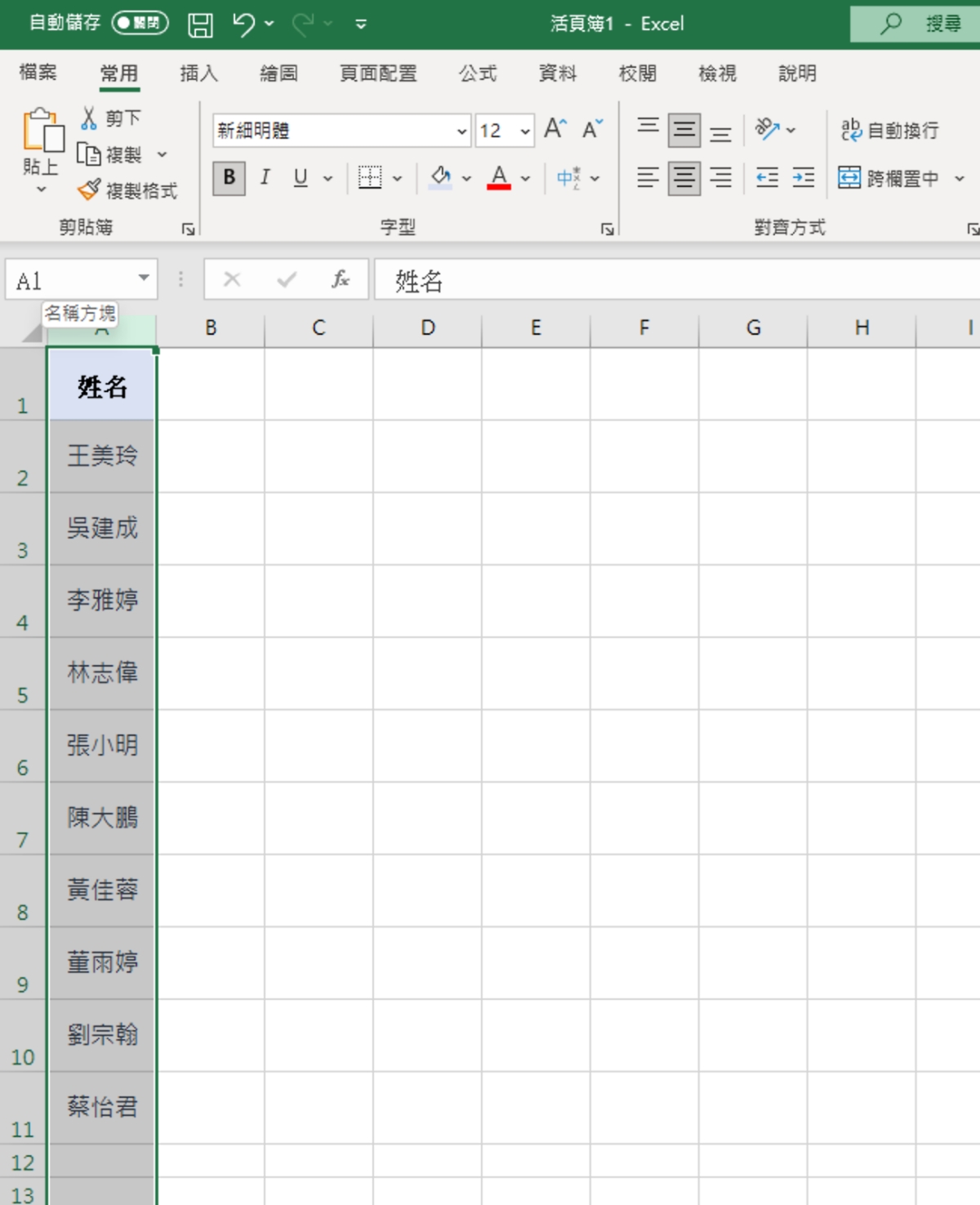Toggle Bold formatting button
Screen dimensions: 980x1205
[x=229, y=177]
